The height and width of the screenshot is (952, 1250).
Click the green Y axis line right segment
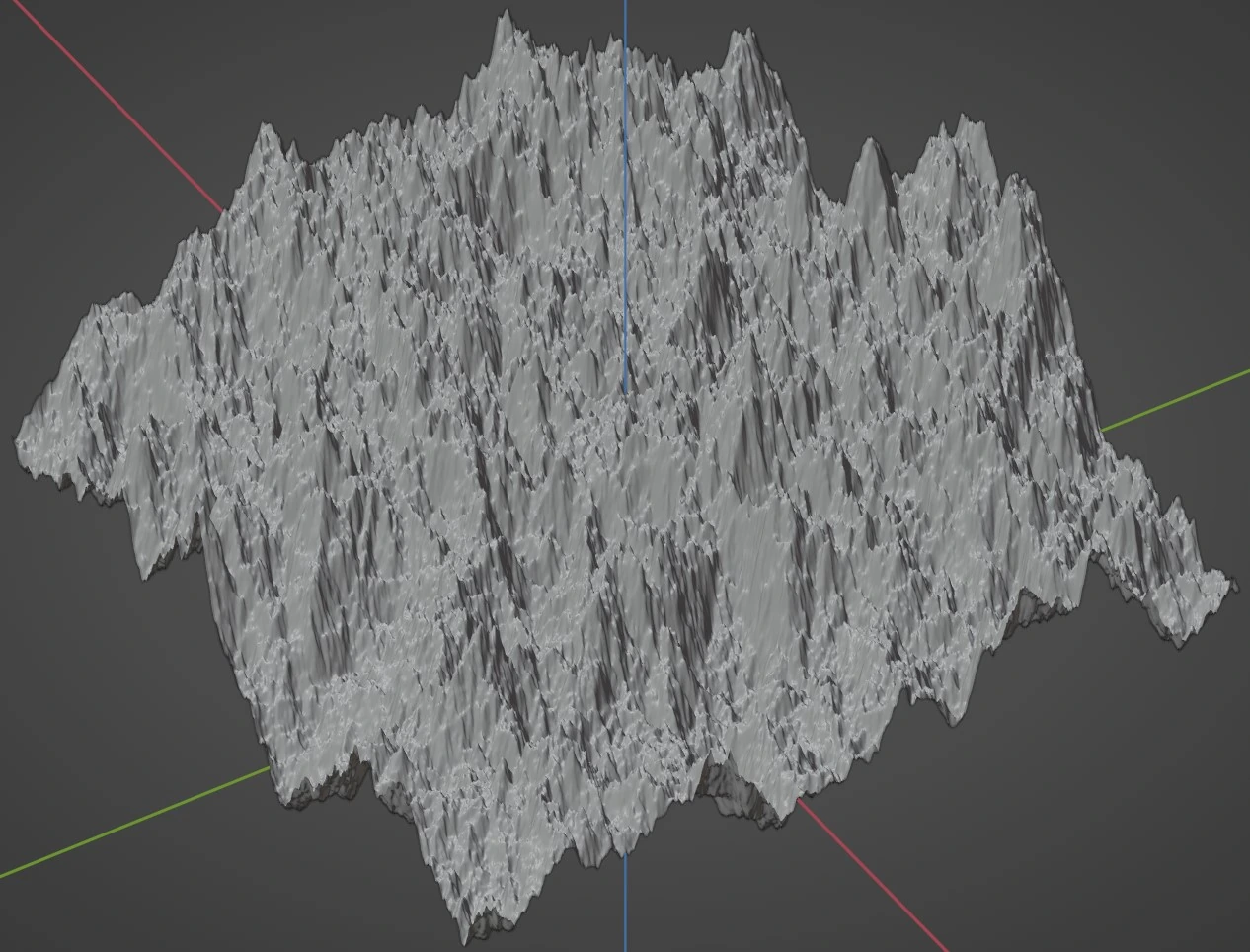[x=1175, y=402]
